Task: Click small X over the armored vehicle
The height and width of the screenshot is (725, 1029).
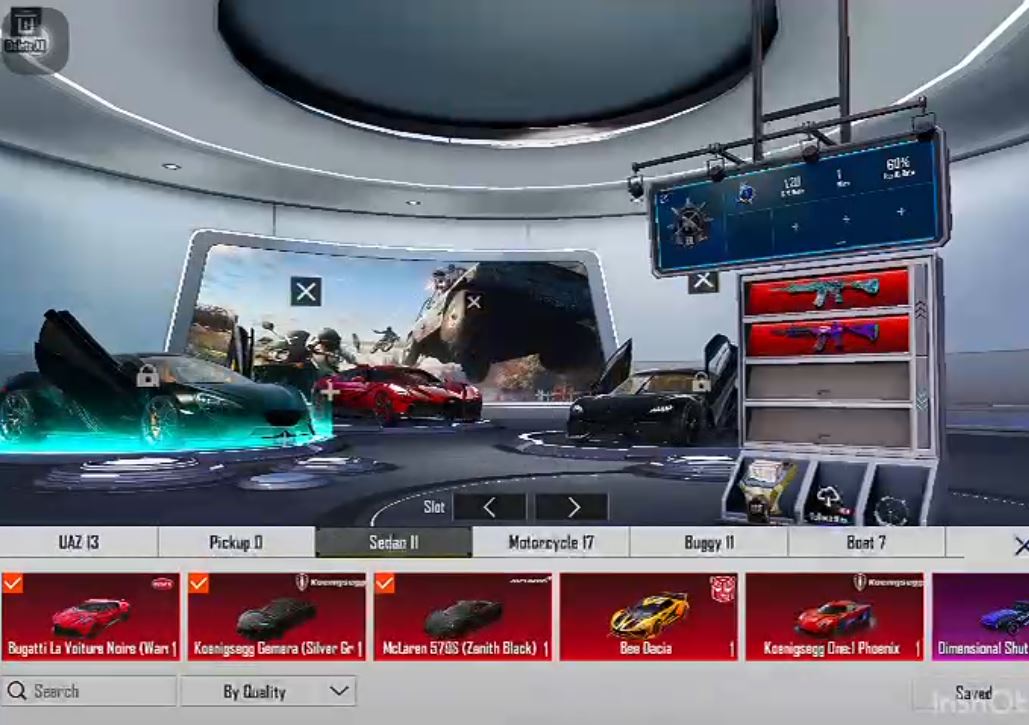Action: [474, 302]
